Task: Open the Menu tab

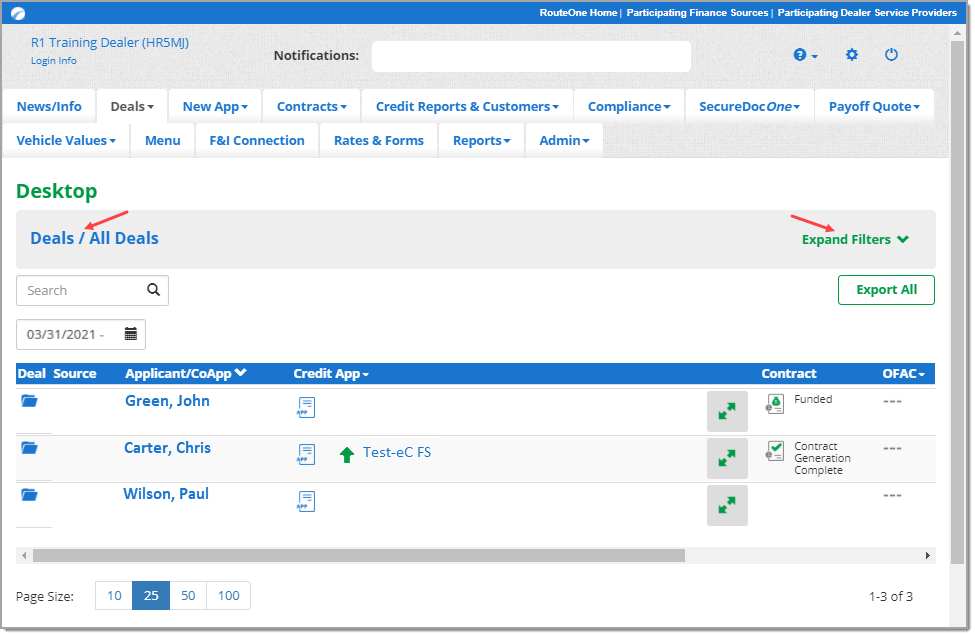Action: (x=162, y=141)
